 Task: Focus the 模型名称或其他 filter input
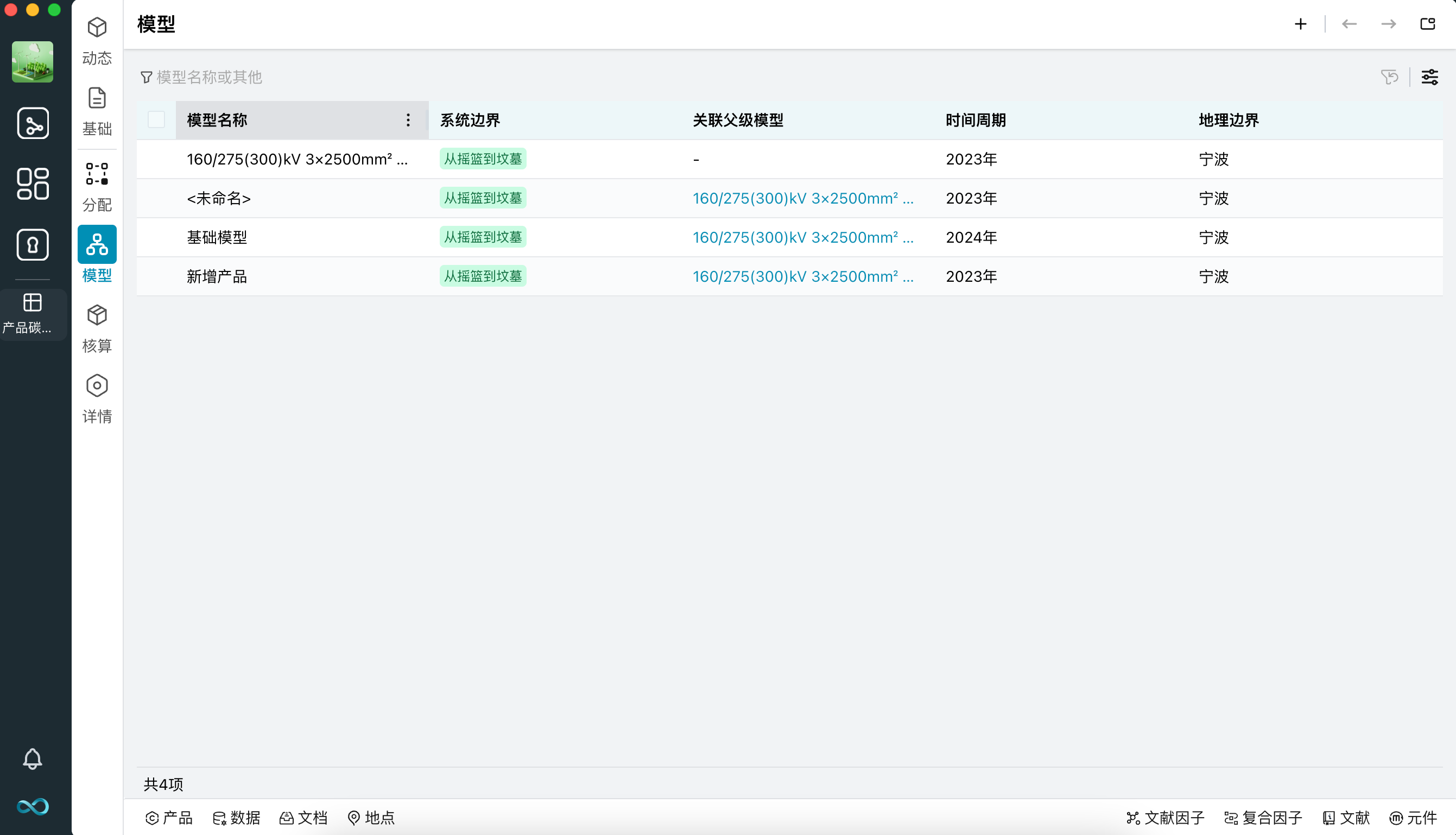209,77
